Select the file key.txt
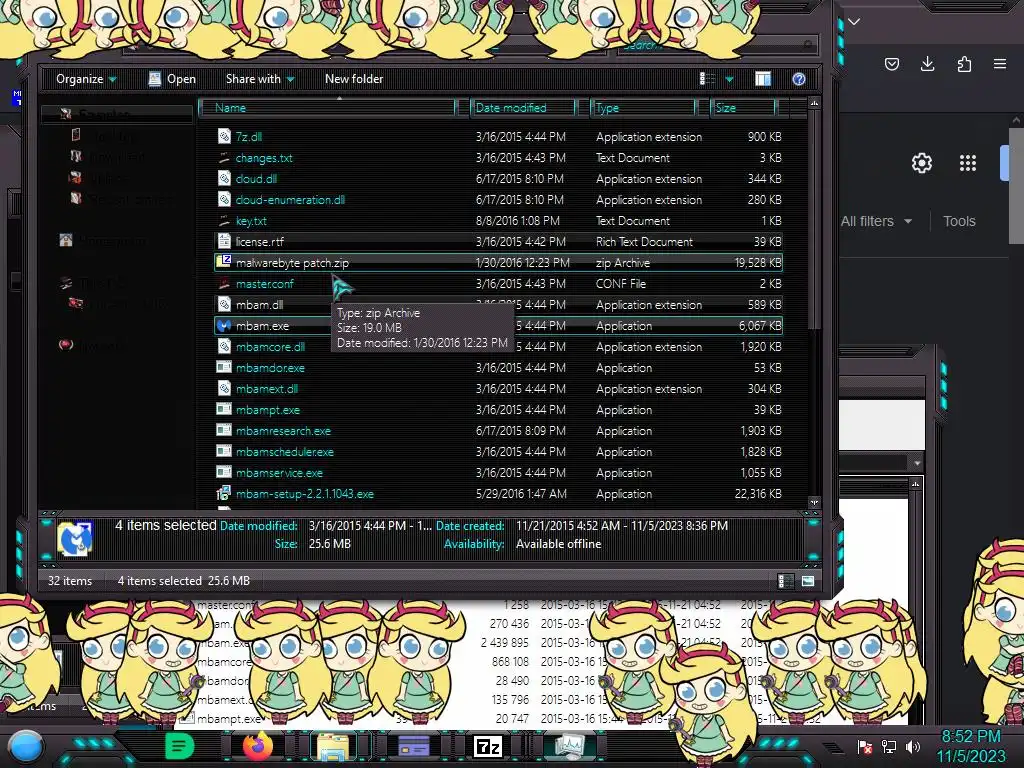1024x768 pixels. point(251,221)
